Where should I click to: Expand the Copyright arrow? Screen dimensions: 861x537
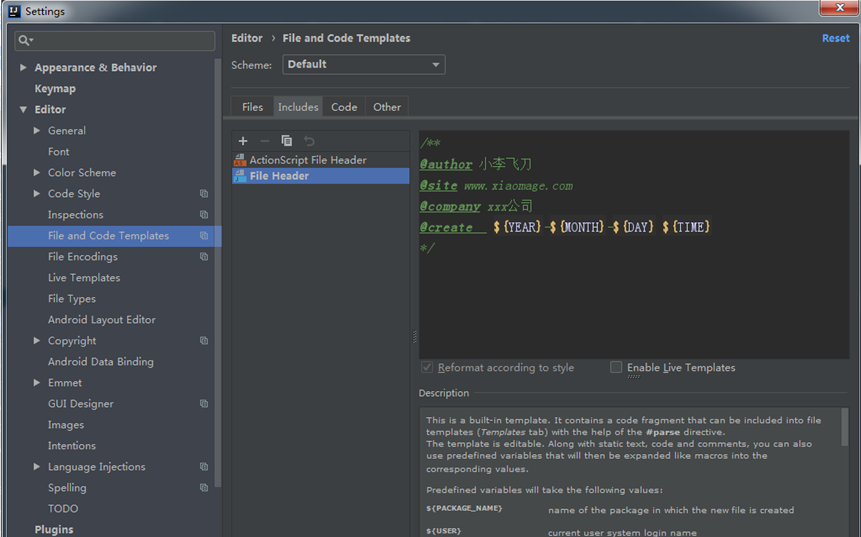click(37, 340)
